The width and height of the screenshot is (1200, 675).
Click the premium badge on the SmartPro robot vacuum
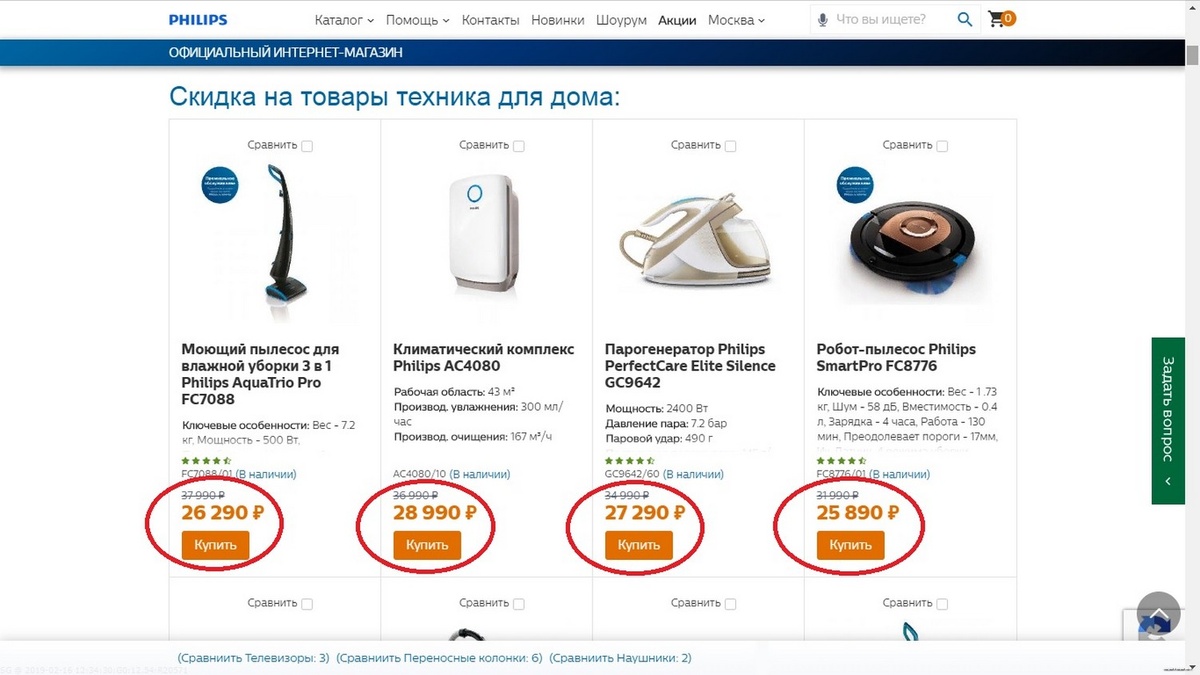point(854,186)
